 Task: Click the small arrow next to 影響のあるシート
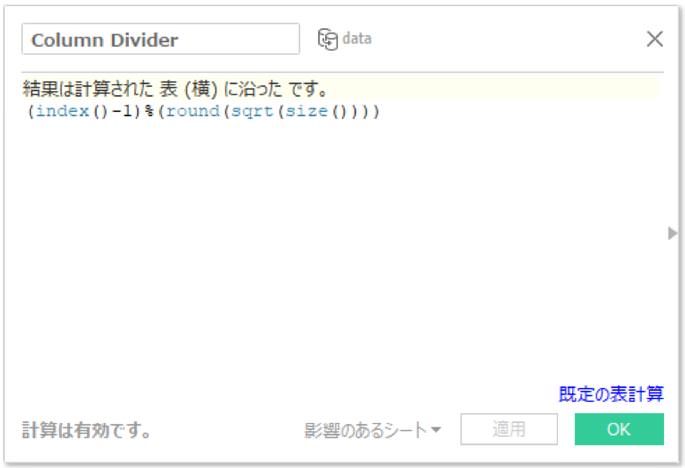436,432
